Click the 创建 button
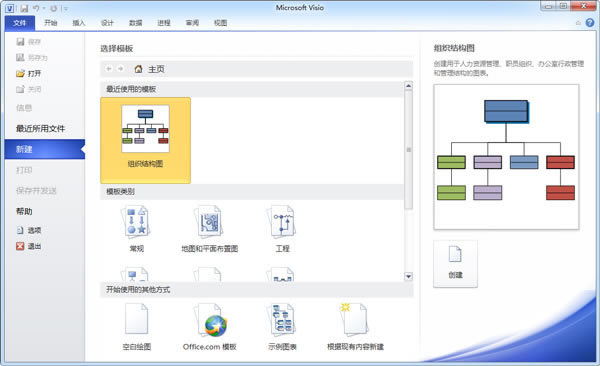Viewport: 600px width, 366px height. (455, 264)
